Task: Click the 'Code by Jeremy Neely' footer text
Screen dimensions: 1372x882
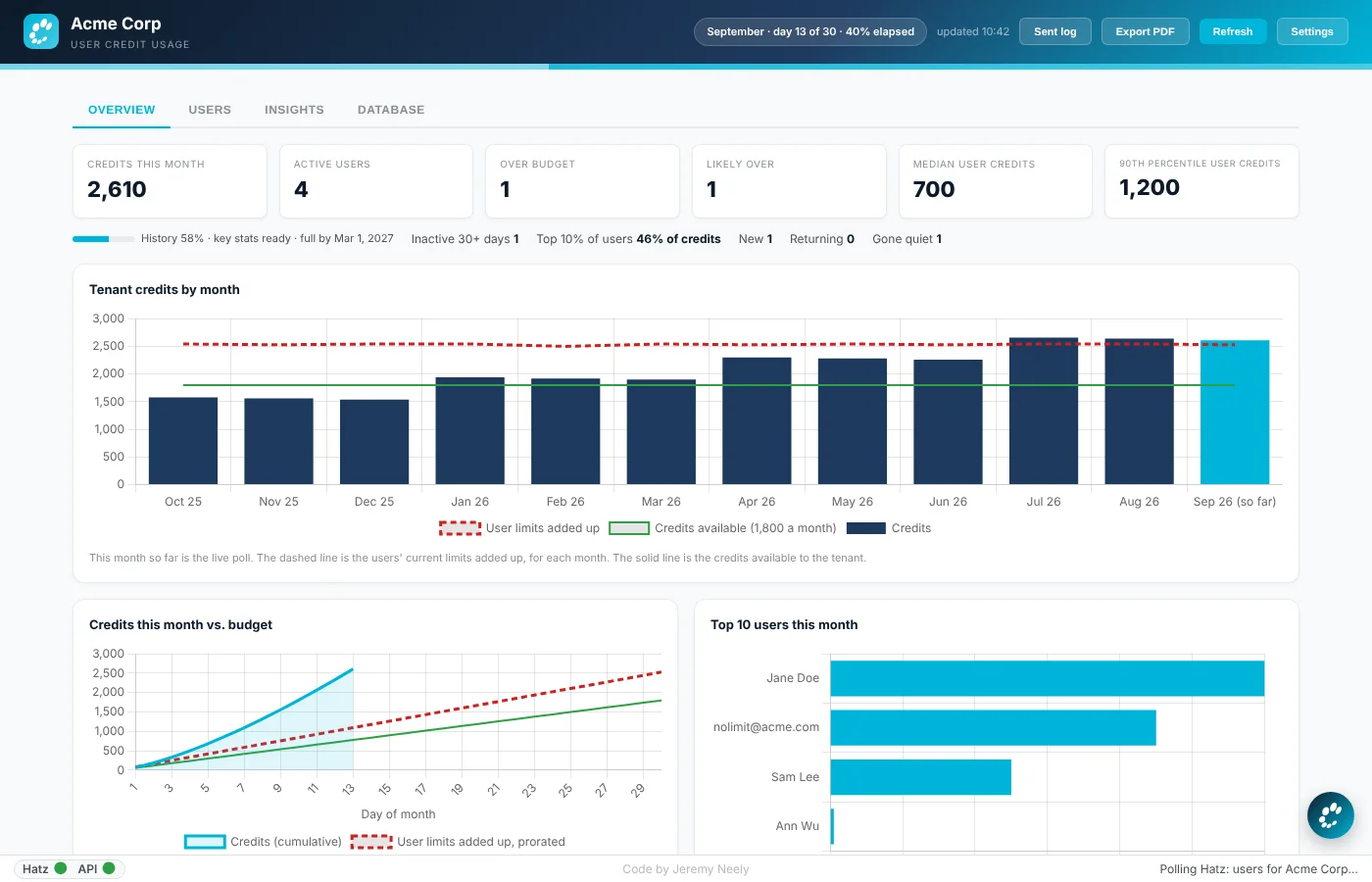Action: point(686,869)
